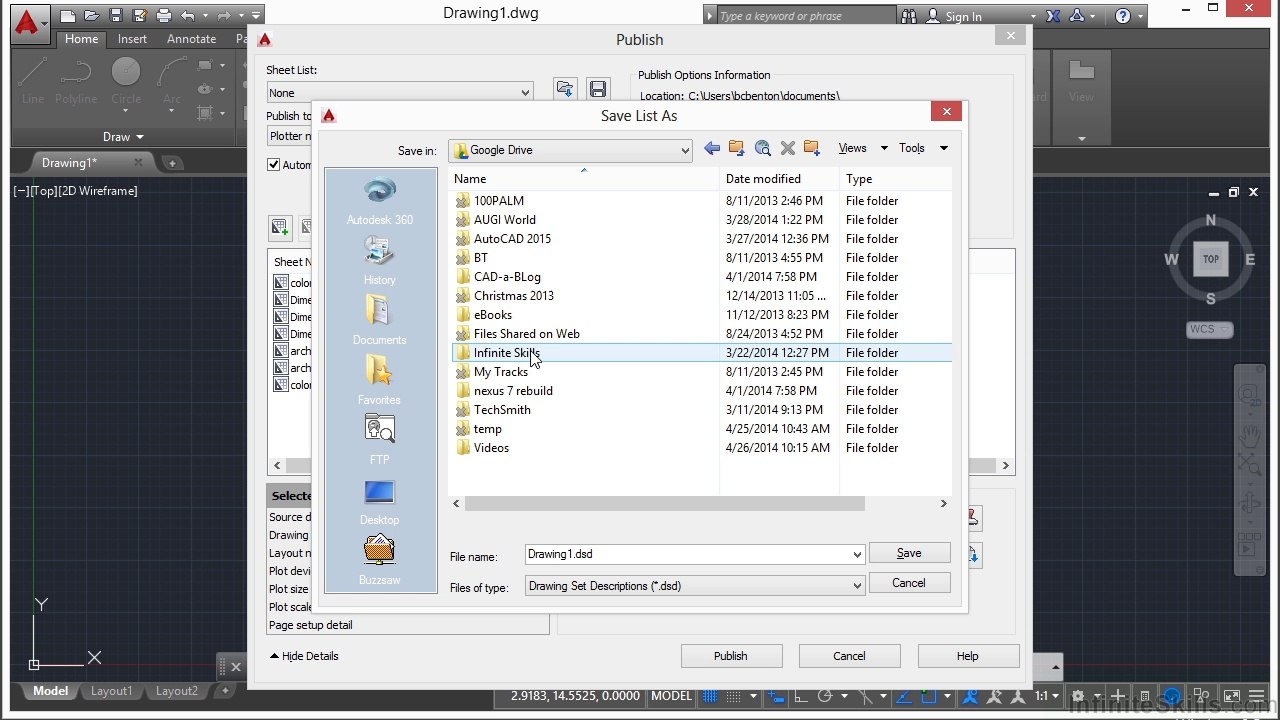Open the WCS dropdown under ViewCube
The height and width of the screenshot is (720, 1280).
coord(1210,329)
